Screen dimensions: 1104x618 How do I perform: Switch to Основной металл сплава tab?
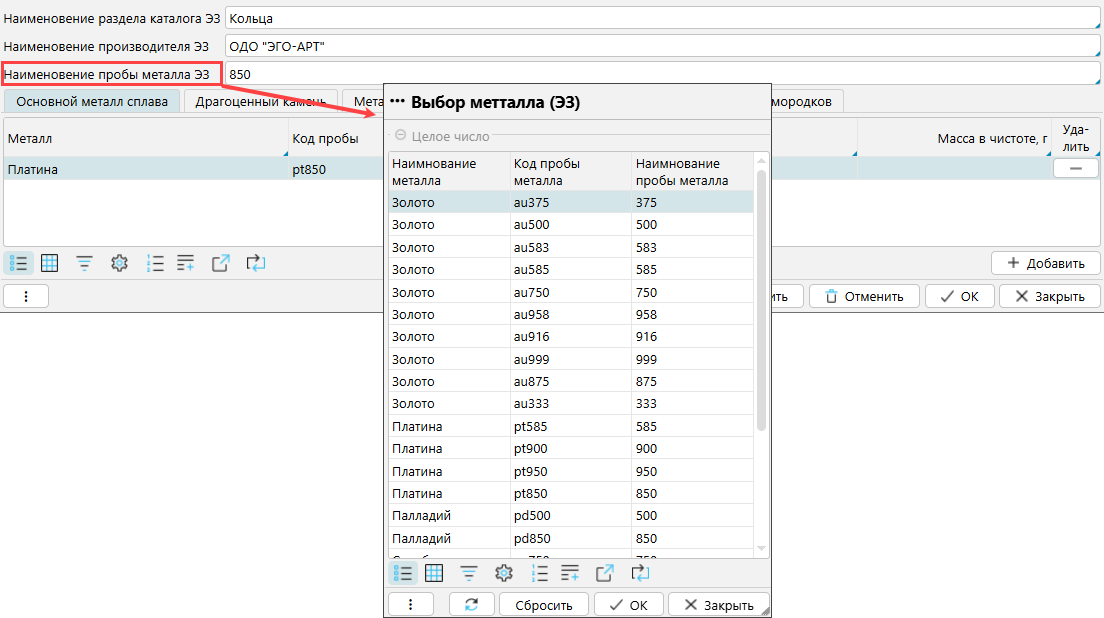pos(92,101)
